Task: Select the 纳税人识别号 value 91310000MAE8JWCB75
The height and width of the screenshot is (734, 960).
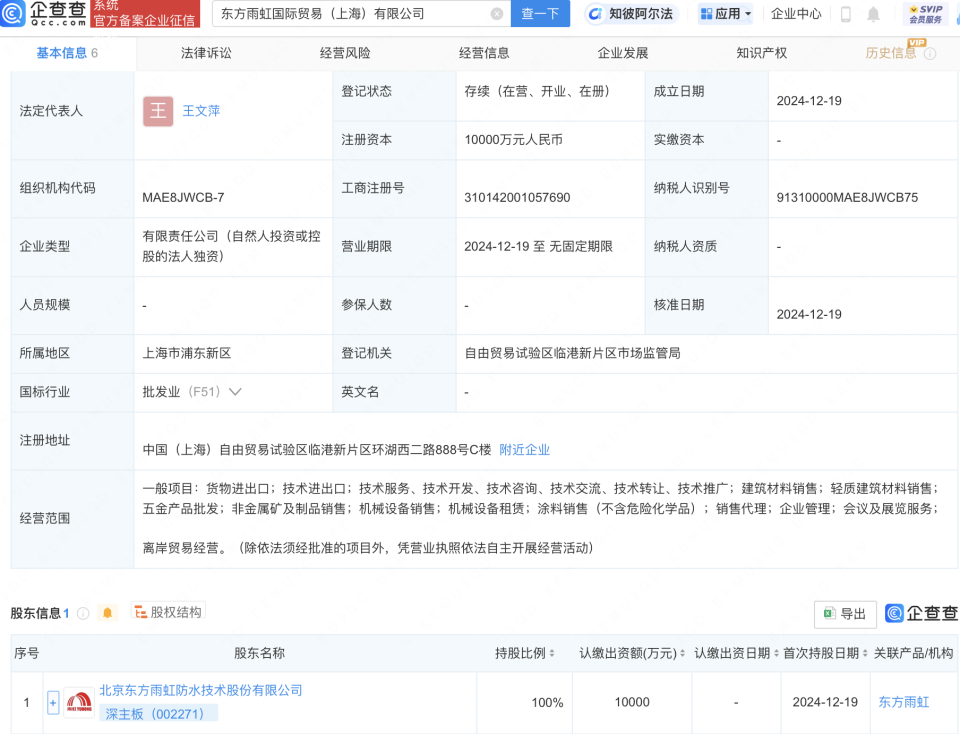Action: click(x=847, y=198)
